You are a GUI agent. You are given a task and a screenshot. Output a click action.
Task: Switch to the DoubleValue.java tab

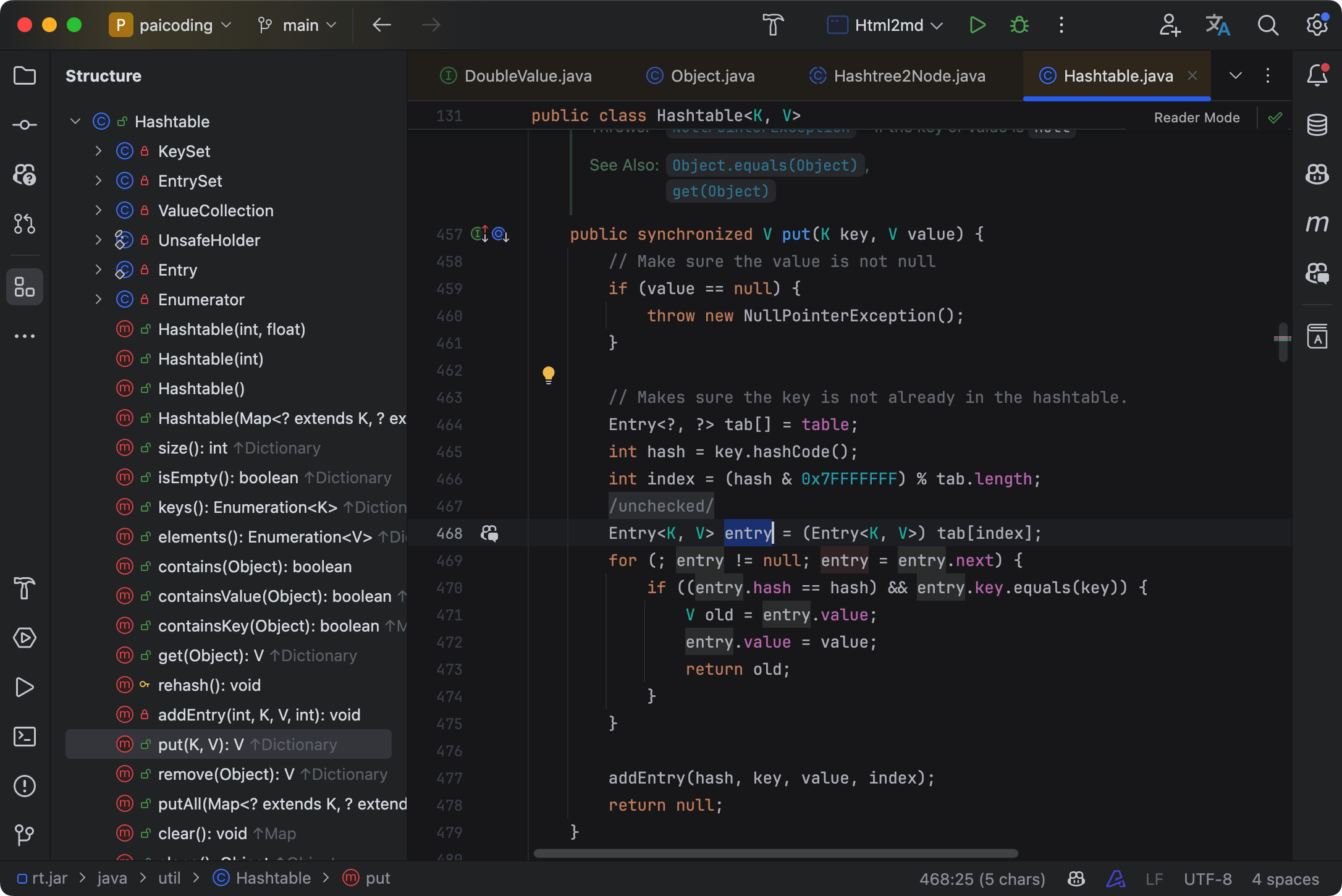(528, 75)
